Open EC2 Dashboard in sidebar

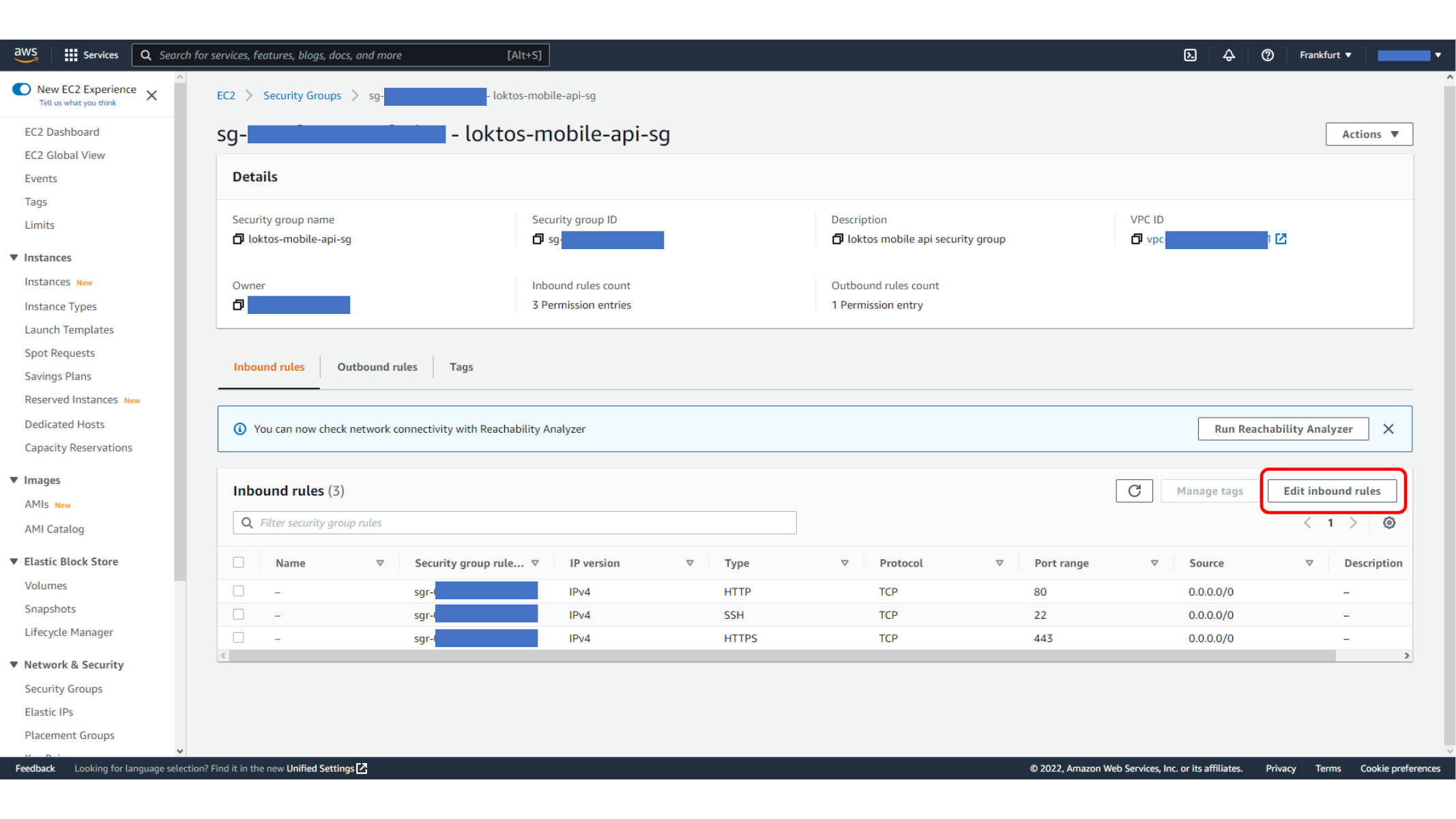(x=62, y=132)
